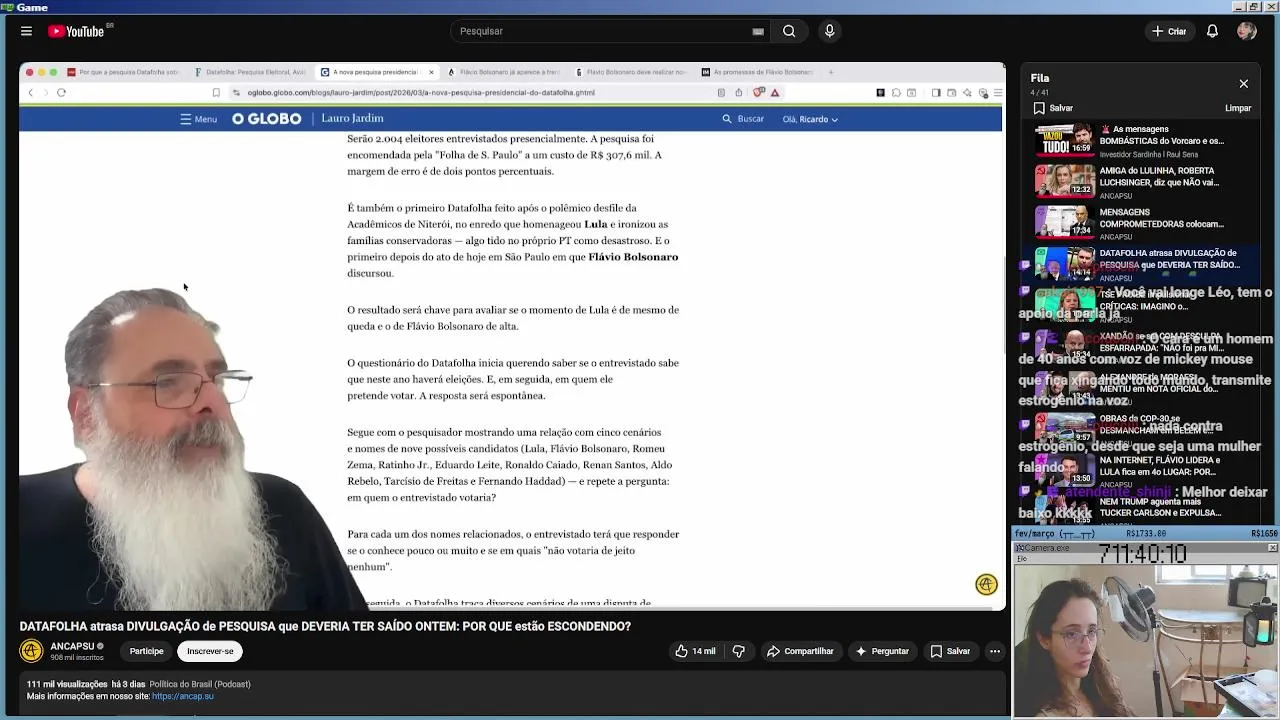Viewport: 1280px width, 720px height.
Task: Open the recorded browser's hamburger menu
Action: (997, 93)
